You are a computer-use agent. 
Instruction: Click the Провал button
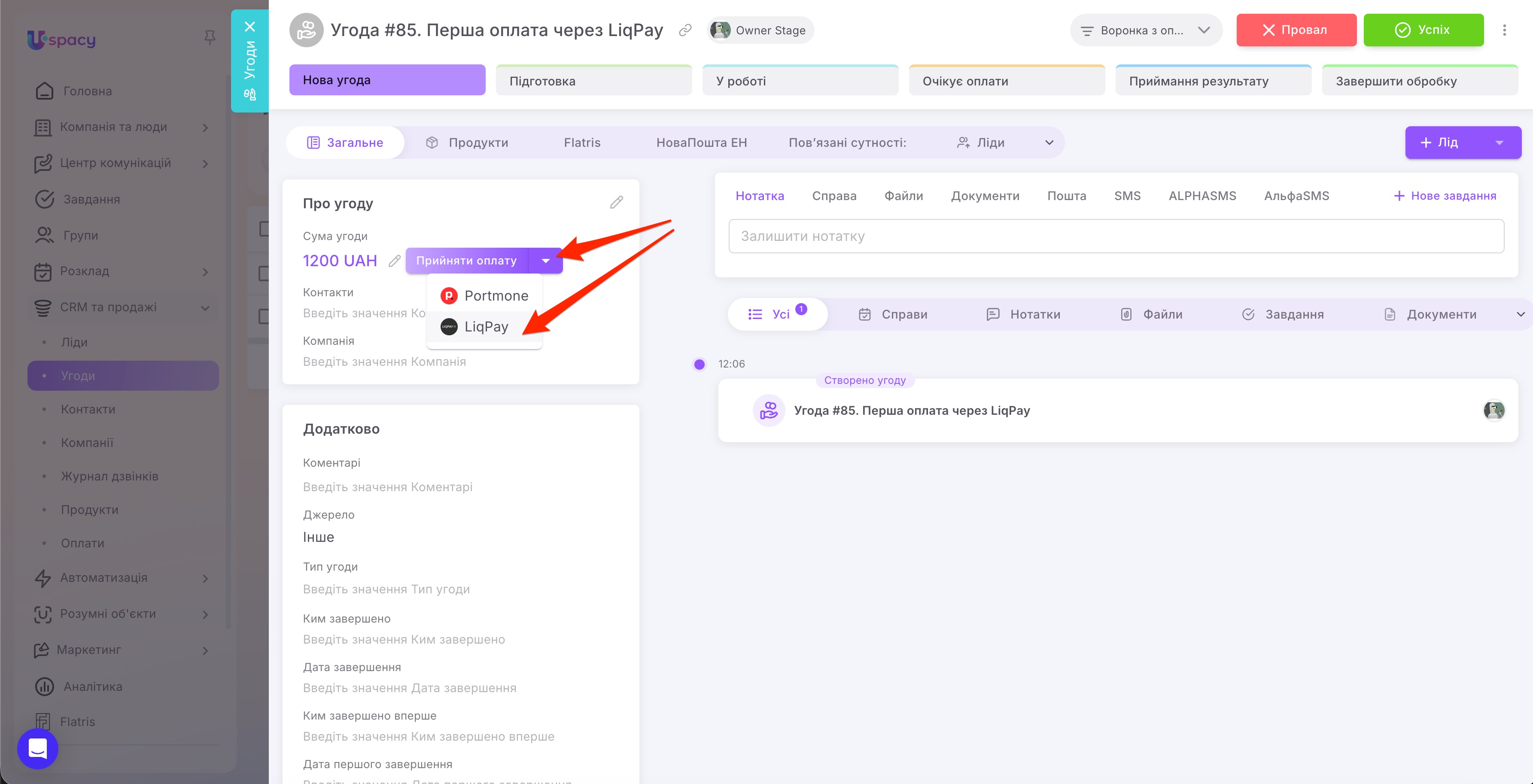point(1296,30)
